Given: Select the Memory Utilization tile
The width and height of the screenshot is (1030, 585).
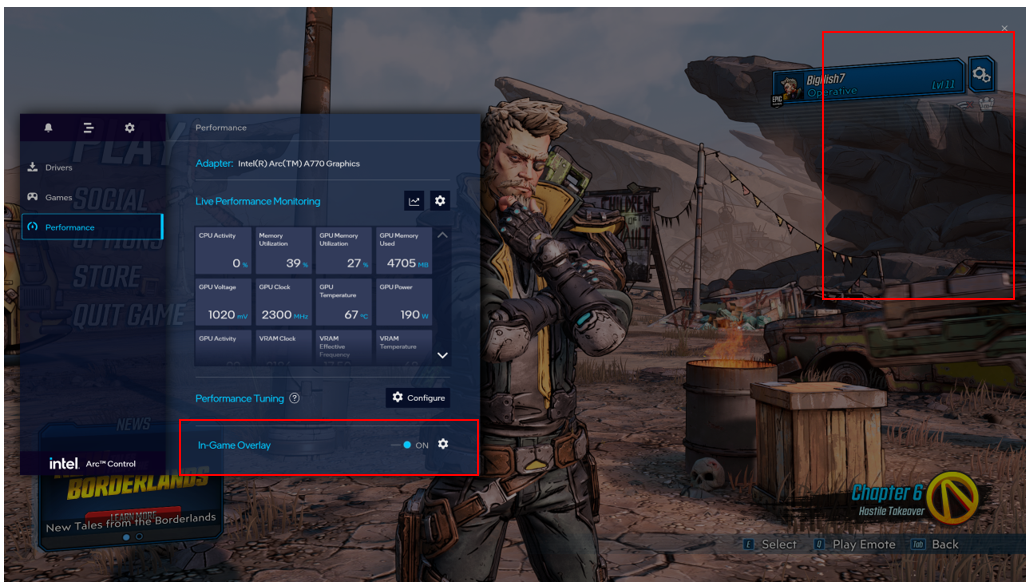Looking at the screenshot, I should tap(284, 250).
